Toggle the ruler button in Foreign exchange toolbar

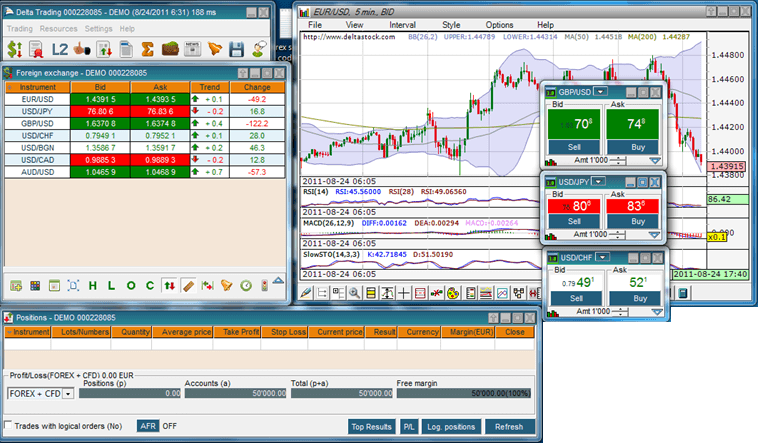188,286
